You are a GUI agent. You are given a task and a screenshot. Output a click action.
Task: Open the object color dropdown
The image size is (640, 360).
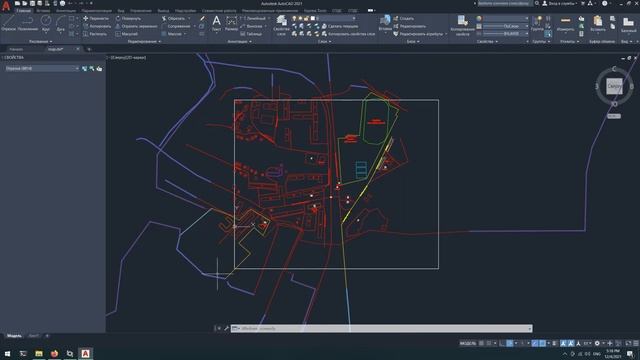point(506,18)
